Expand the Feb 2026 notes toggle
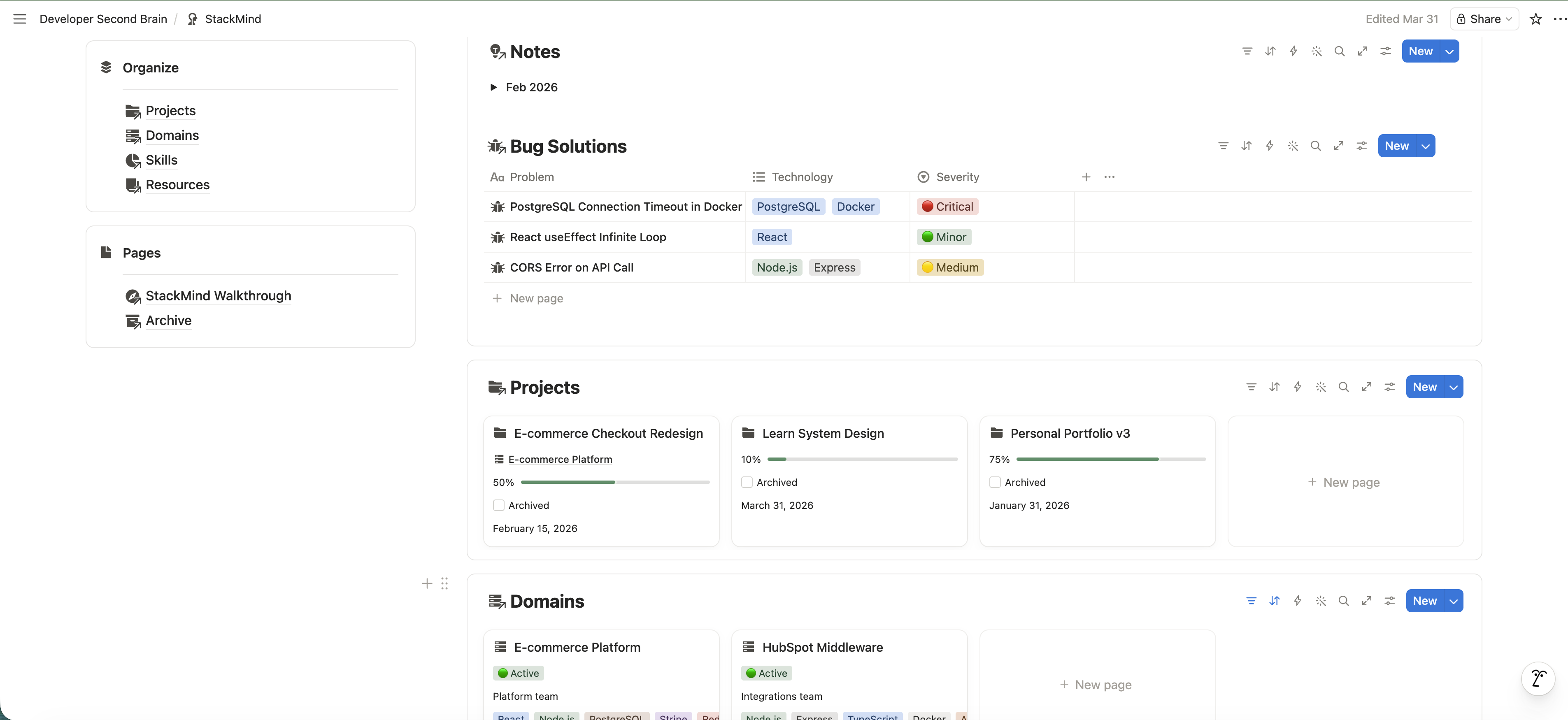 pyautogui.click(x=493, y=87)
